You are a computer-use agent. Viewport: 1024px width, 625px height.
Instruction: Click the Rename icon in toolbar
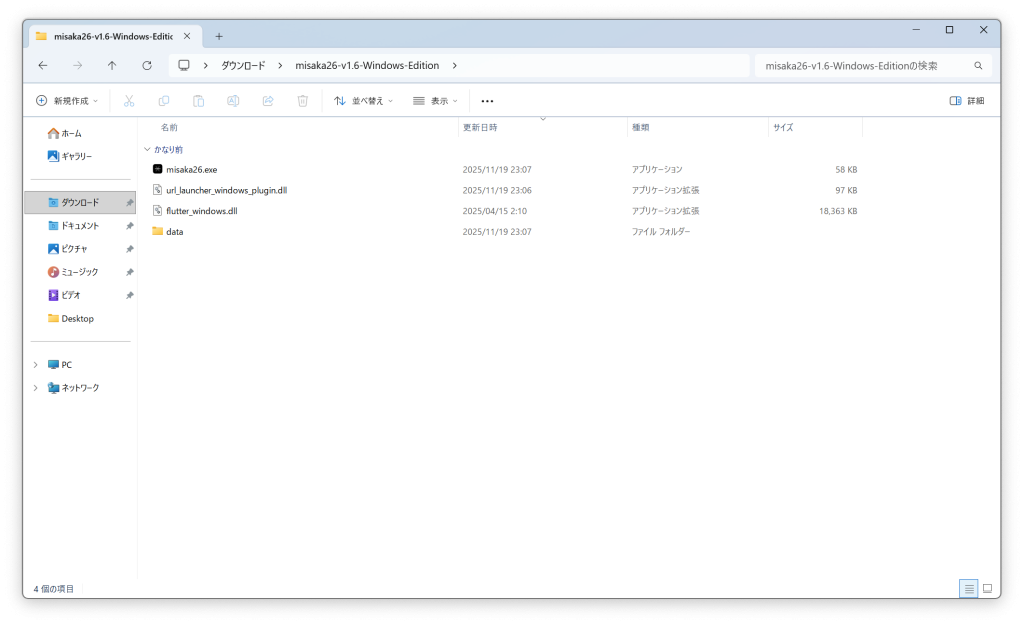click(233, 101)
